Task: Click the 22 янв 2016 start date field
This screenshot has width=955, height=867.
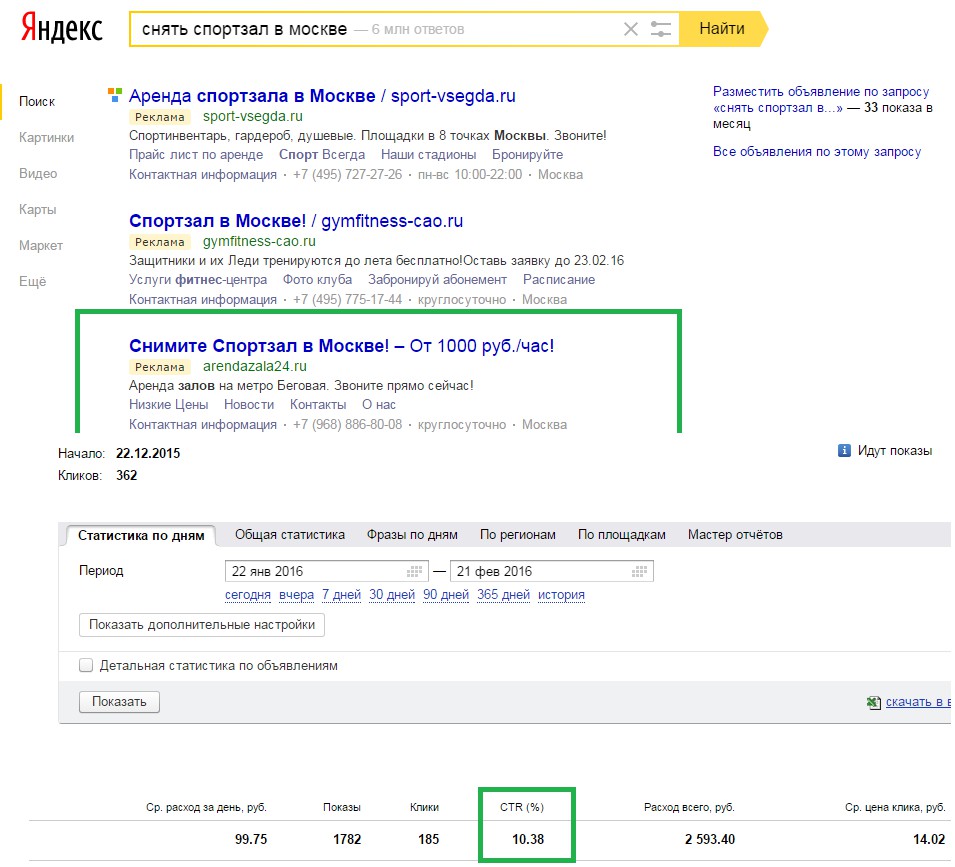Action: pyautogui.click(x=327, y=571)
